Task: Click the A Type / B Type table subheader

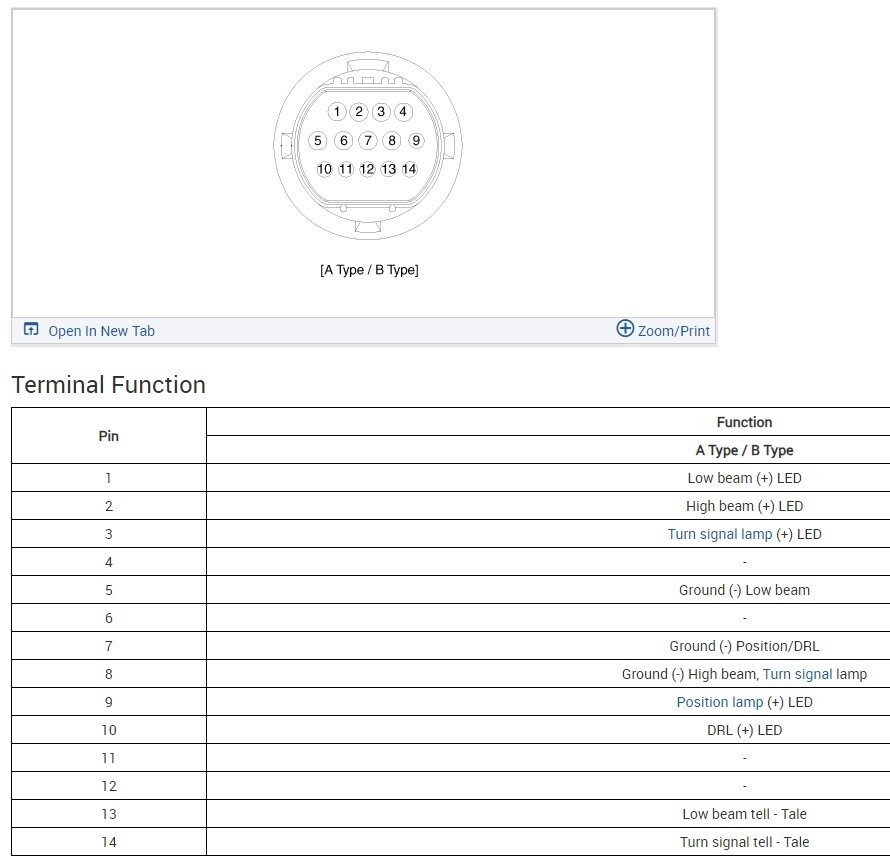Action: click(x=744, y=450)
